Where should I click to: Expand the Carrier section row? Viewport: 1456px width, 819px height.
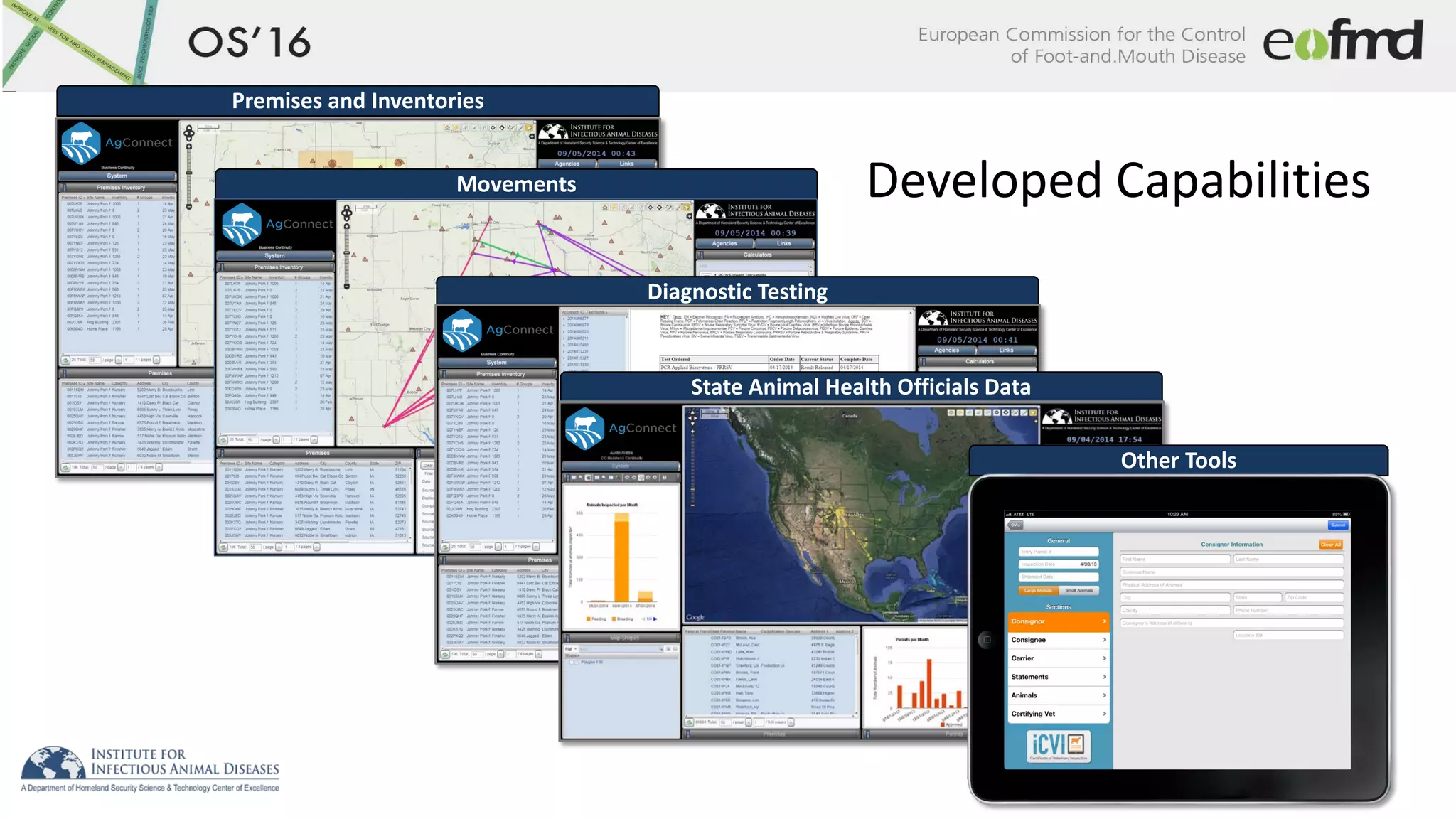tap(1058, 658)
